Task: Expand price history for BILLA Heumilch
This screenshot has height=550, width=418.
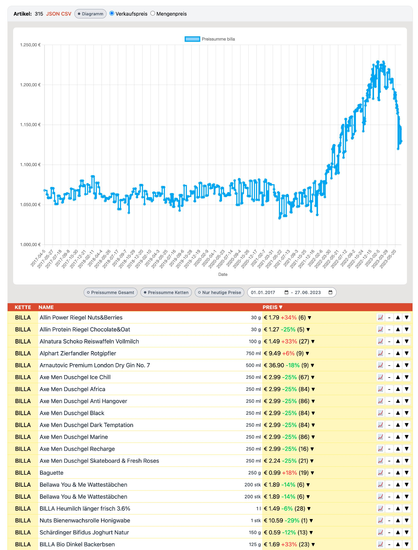Action: pos(309,509)
